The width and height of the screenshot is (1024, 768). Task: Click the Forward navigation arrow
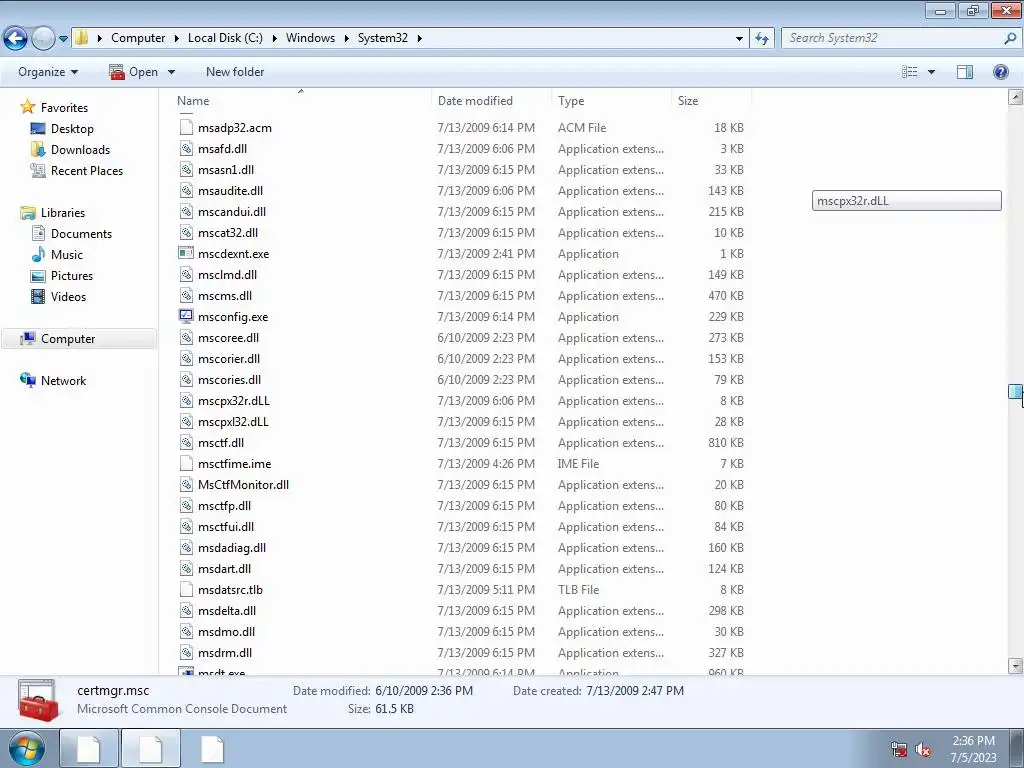pyautogui.click(x=43, y=38)
